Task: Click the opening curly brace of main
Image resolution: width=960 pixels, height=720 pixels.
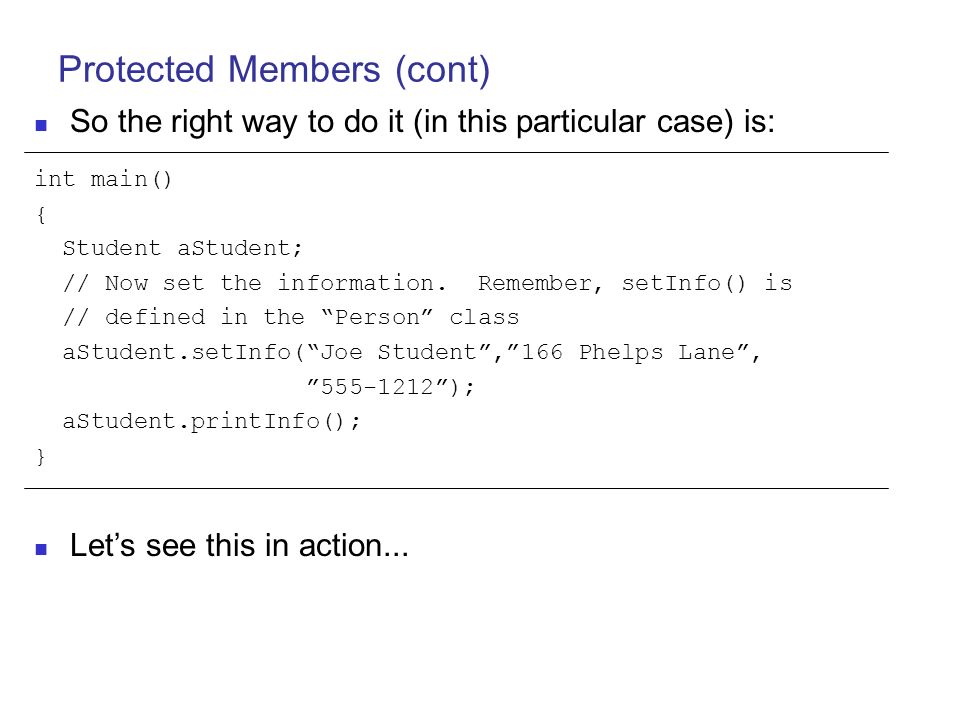Action: pos(41,215)
